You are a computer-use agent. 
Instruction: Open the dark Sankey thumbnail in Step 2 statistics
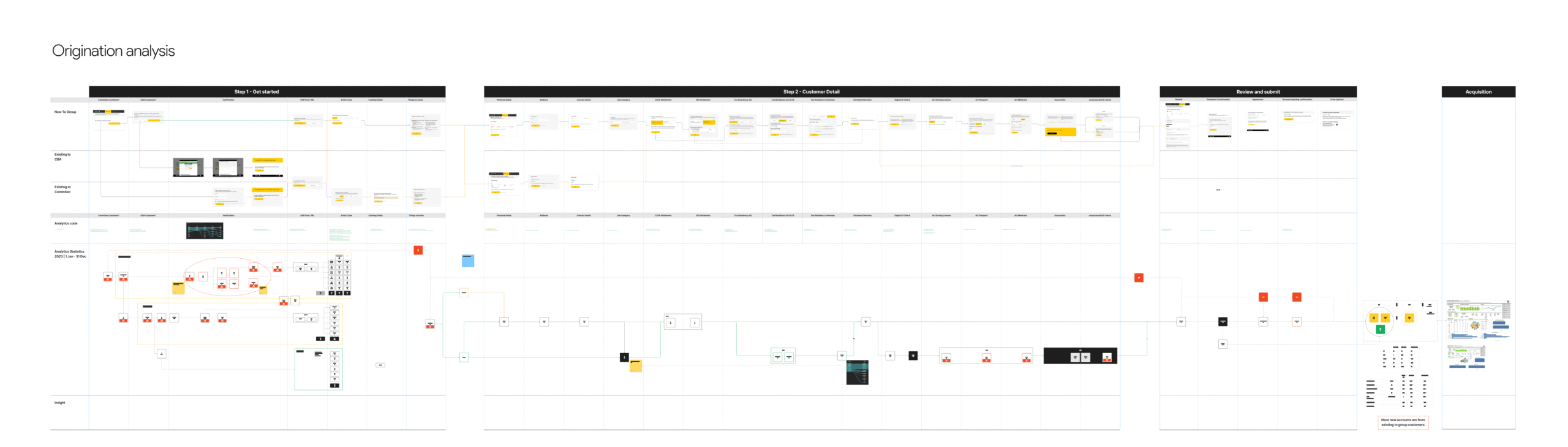click(857, 372)
